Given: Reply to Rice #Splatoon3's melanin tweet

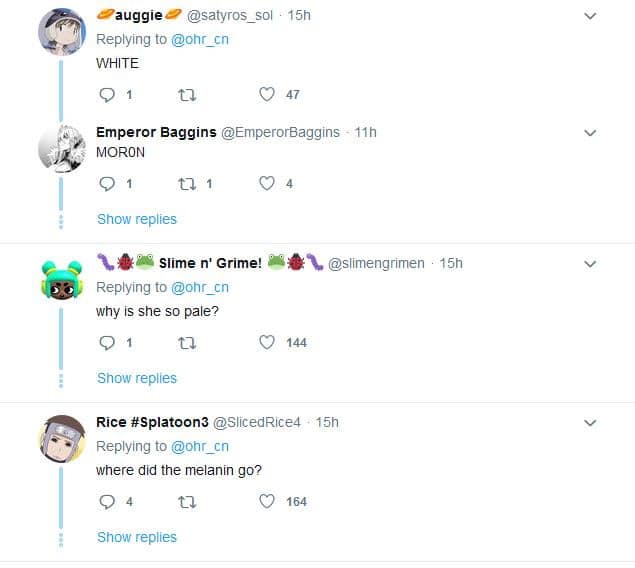Looking at the screenshot, I should click(108, 502).
